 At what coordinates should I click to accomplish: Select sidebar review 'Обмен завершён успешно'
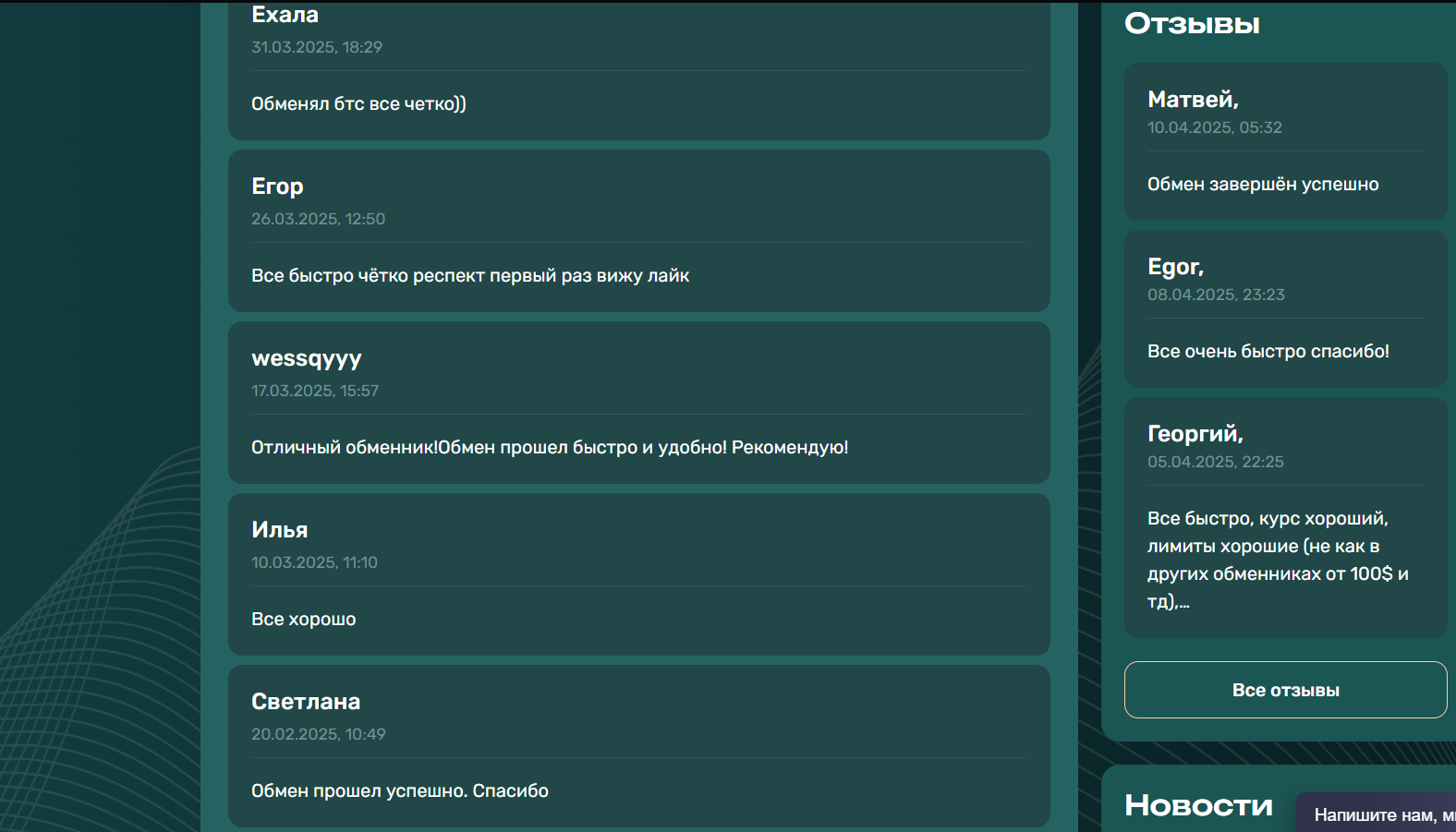pos(1263,184)
